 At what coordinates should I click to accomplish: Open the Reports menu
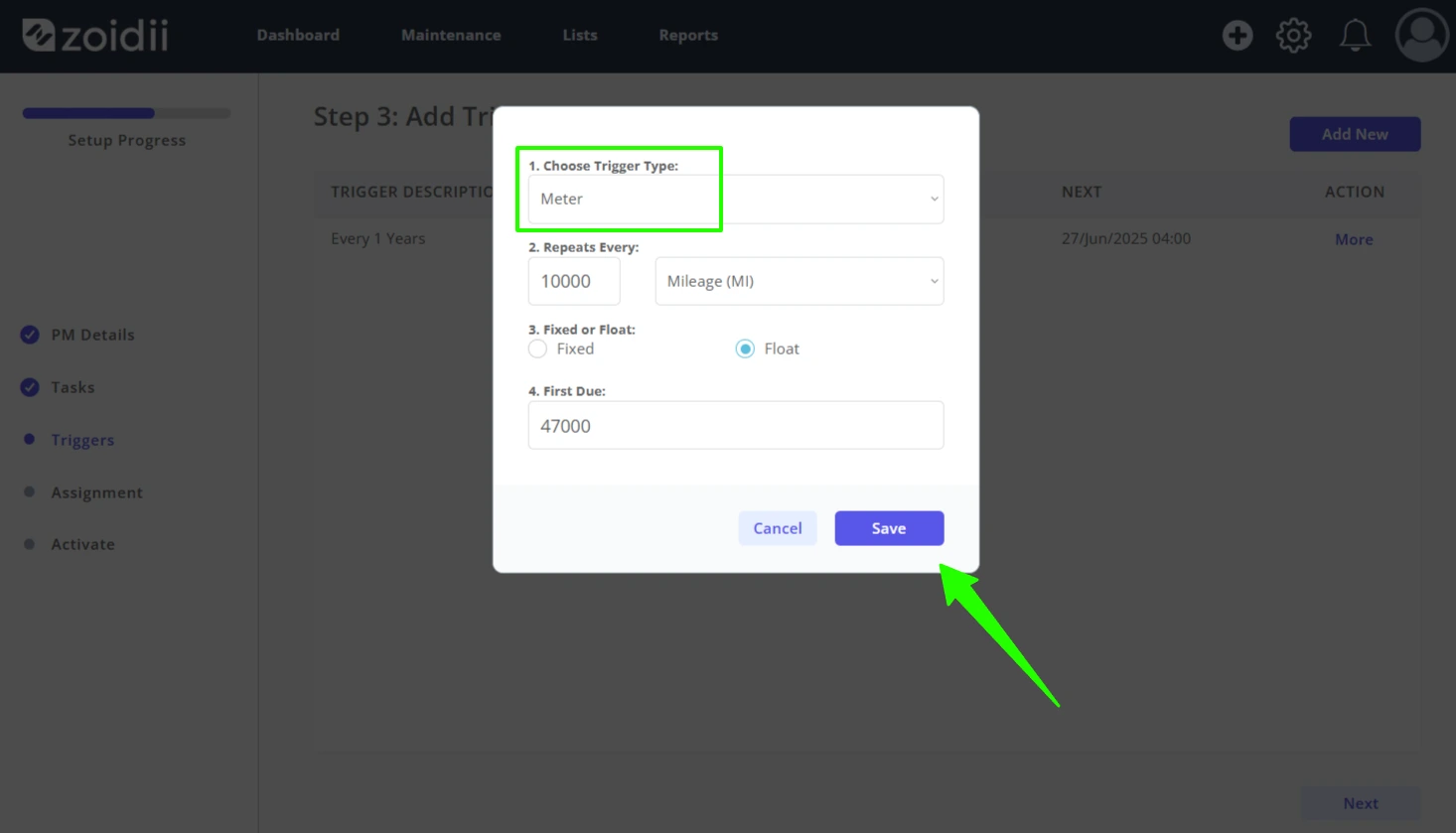click(x=688, y=35)
